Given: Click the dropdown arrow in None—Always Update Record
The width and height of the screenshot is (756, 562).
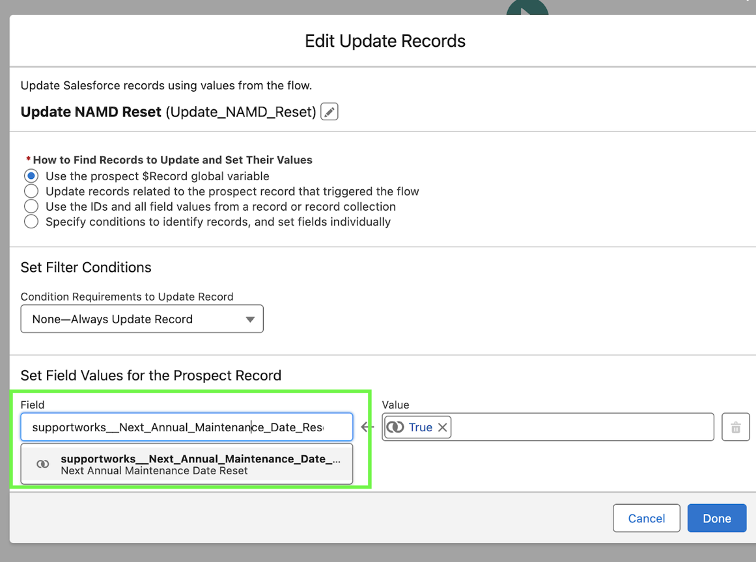Looking at the screenshot, I should coord(250,320).
